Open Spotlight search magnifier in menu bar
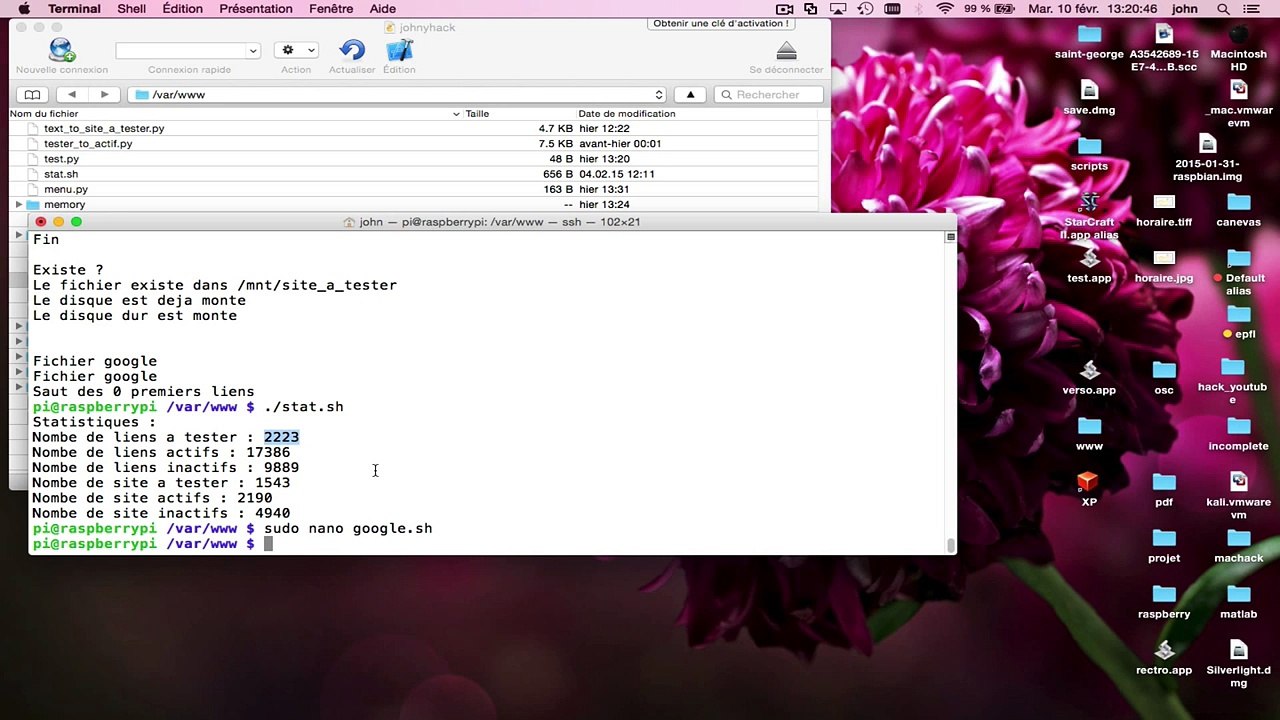 (x=1223, y=9)
